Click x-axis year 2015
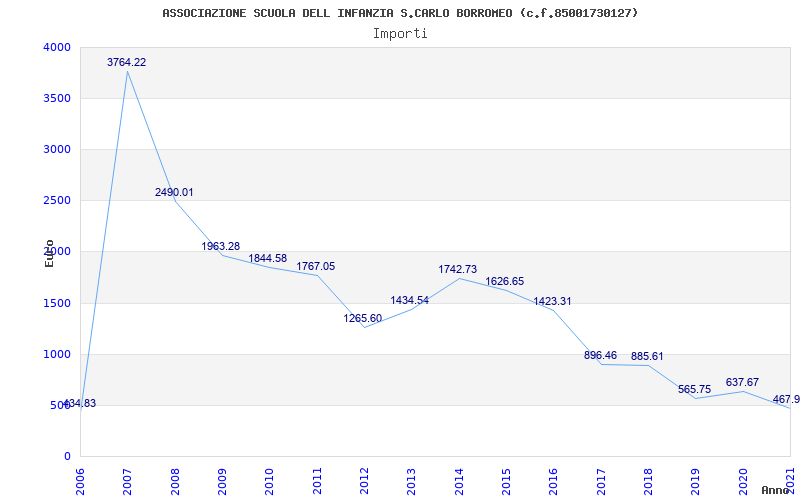Viewport: 800px width, 500px height. click(x=506, y=481)
